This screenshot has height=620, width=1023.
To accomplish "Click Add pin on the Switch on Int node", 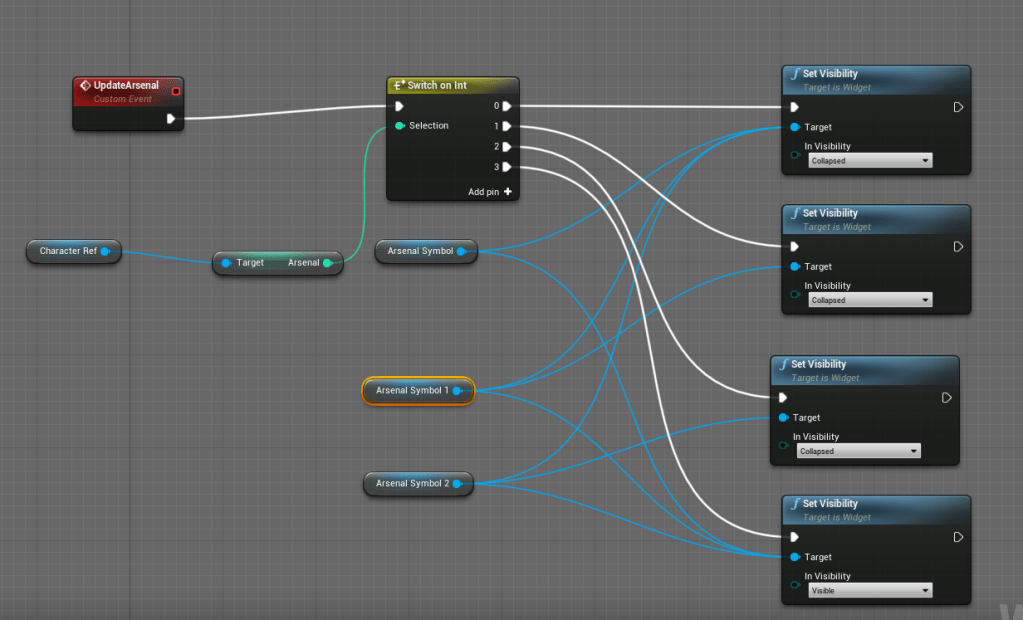I will [490, 192].
